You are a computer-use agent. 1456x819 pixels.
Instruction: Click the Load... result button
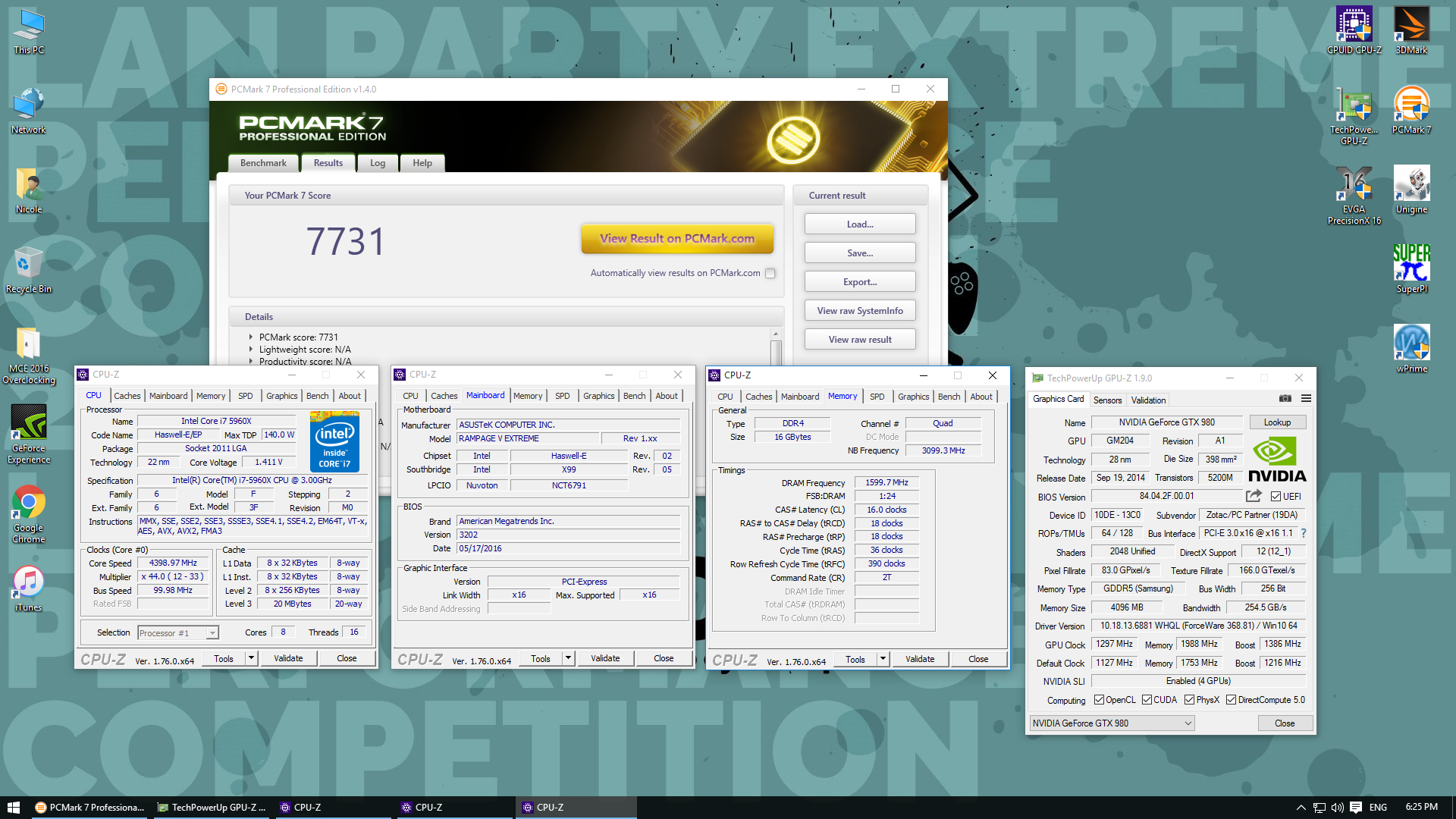(860, 224)
